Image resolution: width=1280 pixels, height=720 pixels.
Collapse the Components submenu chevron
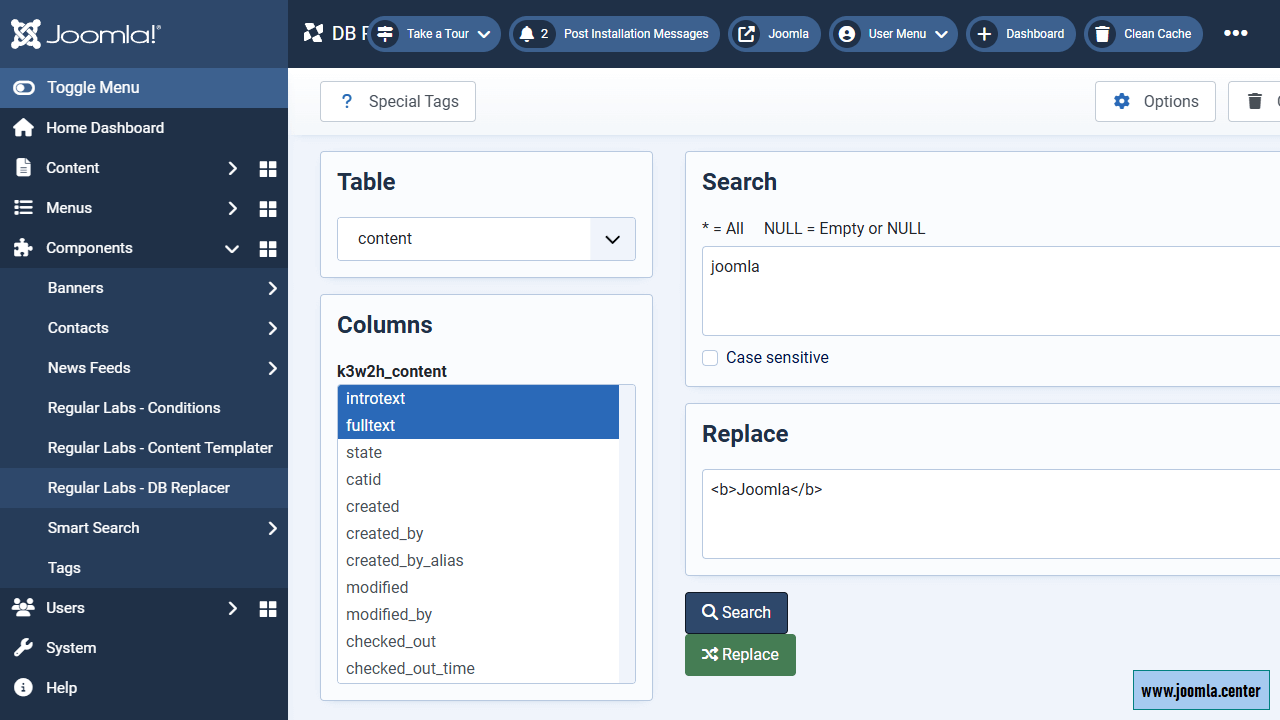tap(232, 248)
